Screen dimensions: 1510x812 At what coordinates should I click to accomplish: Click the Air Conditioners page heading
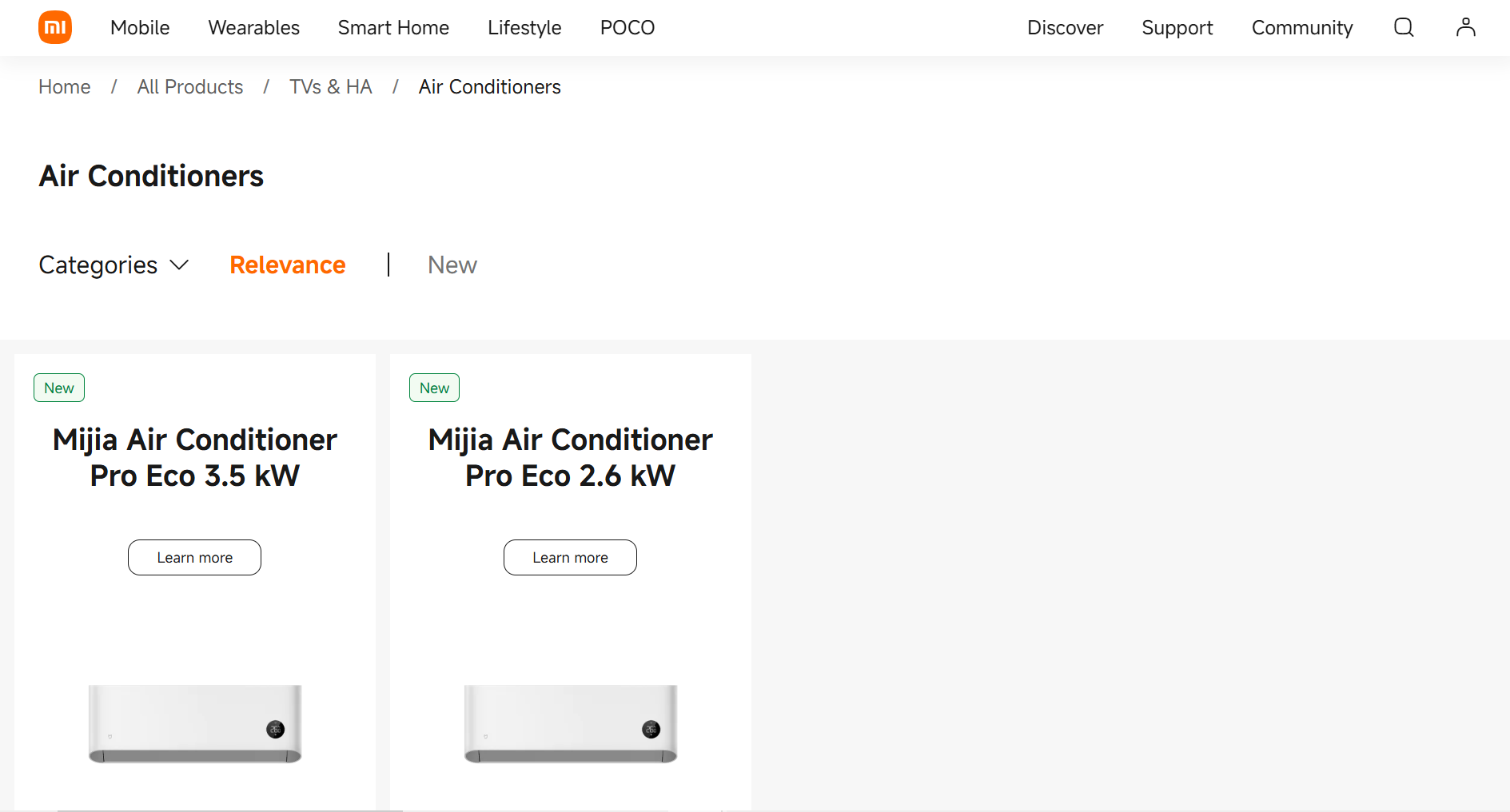(x=151, y=176)
